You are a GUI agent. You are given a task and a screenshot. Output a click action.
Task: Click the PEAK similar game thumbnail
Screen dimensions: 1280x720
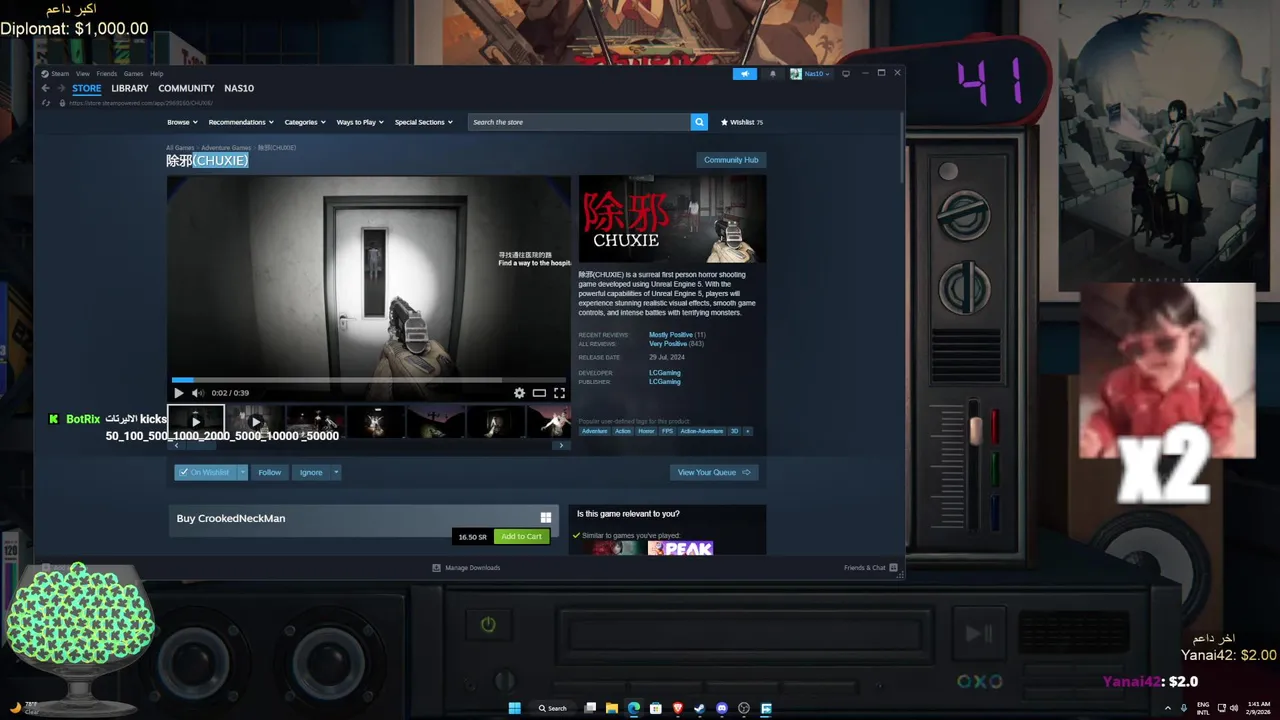click(680, 548)
